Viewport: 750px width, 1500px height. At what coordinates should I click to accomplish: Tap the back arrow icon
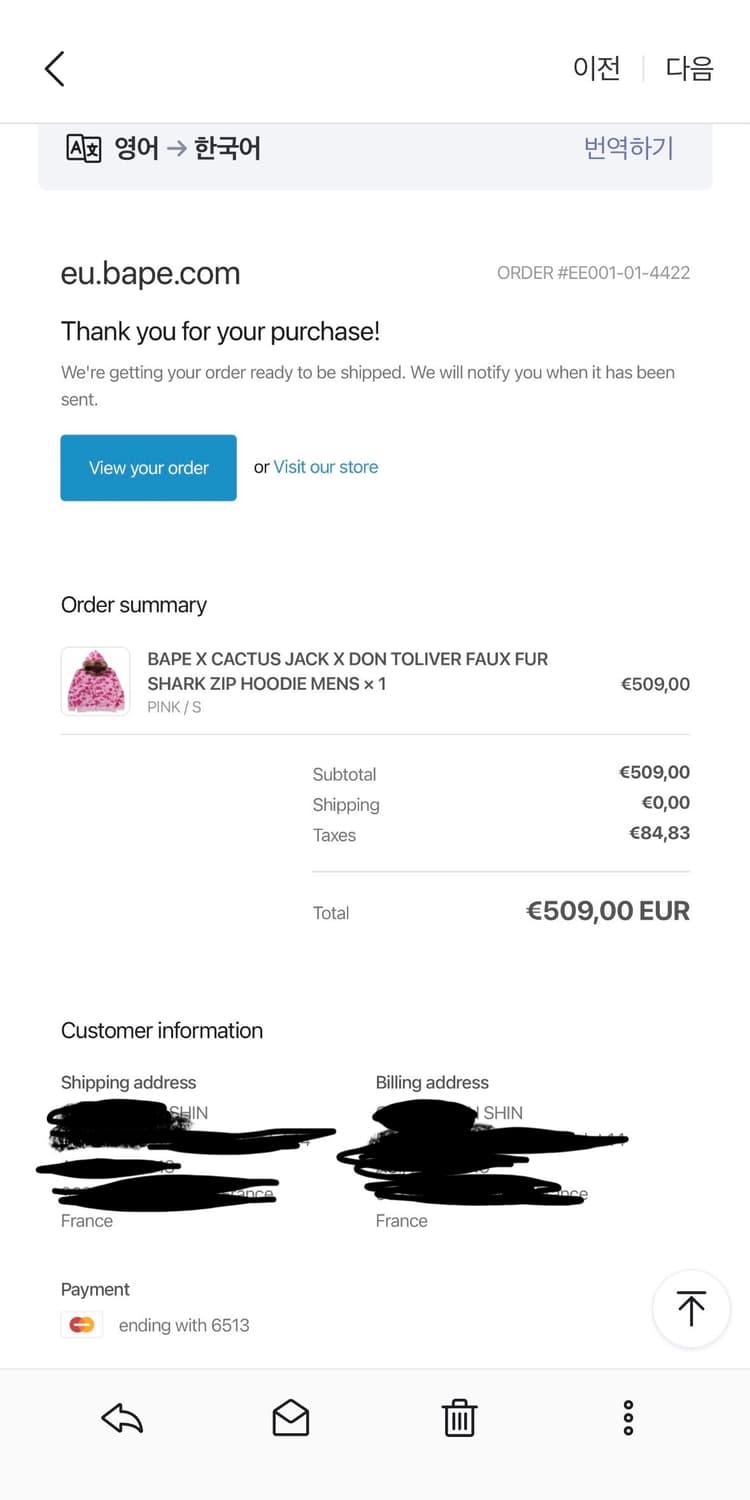click(55, 69)
